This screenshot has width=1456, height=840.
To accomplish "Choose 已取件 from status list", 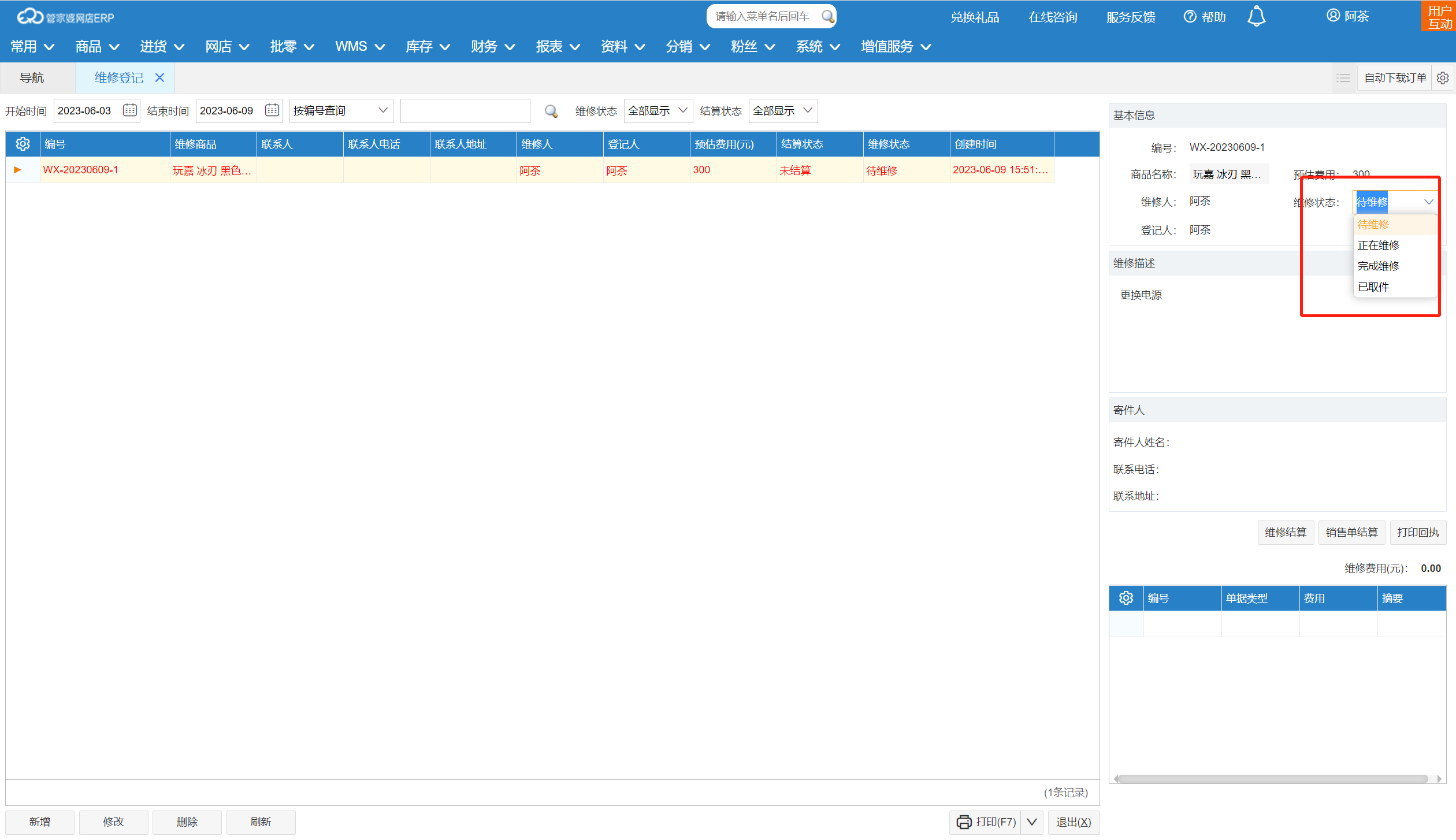I will tap(1395, 287).
